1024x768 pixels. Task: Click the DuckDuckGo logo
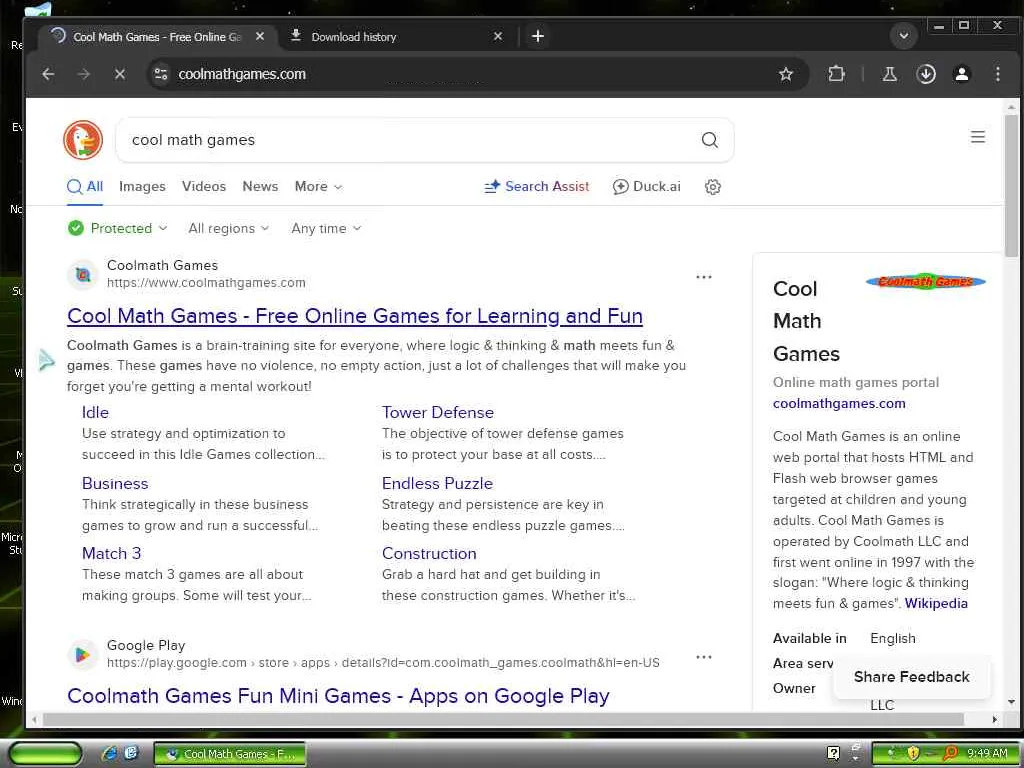[x=83, y=140]
